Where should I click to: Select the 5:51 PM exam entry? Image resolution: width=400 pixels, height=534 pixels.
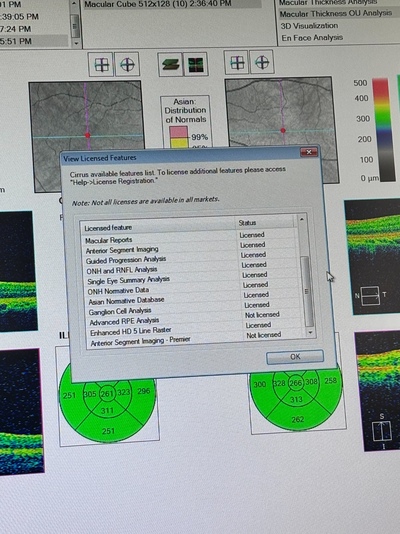click(34, 41)
